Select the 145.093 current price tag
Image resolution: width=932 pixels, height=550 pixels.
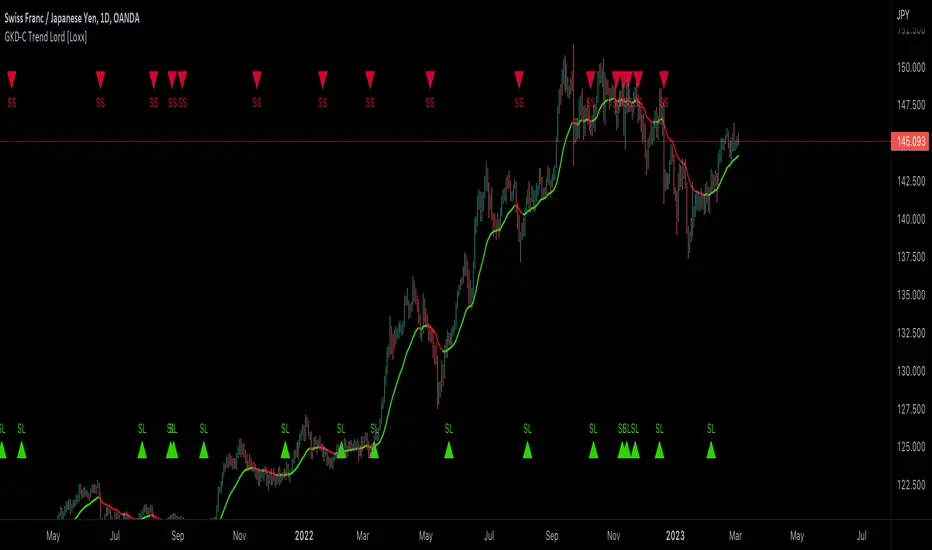(911, 142)
